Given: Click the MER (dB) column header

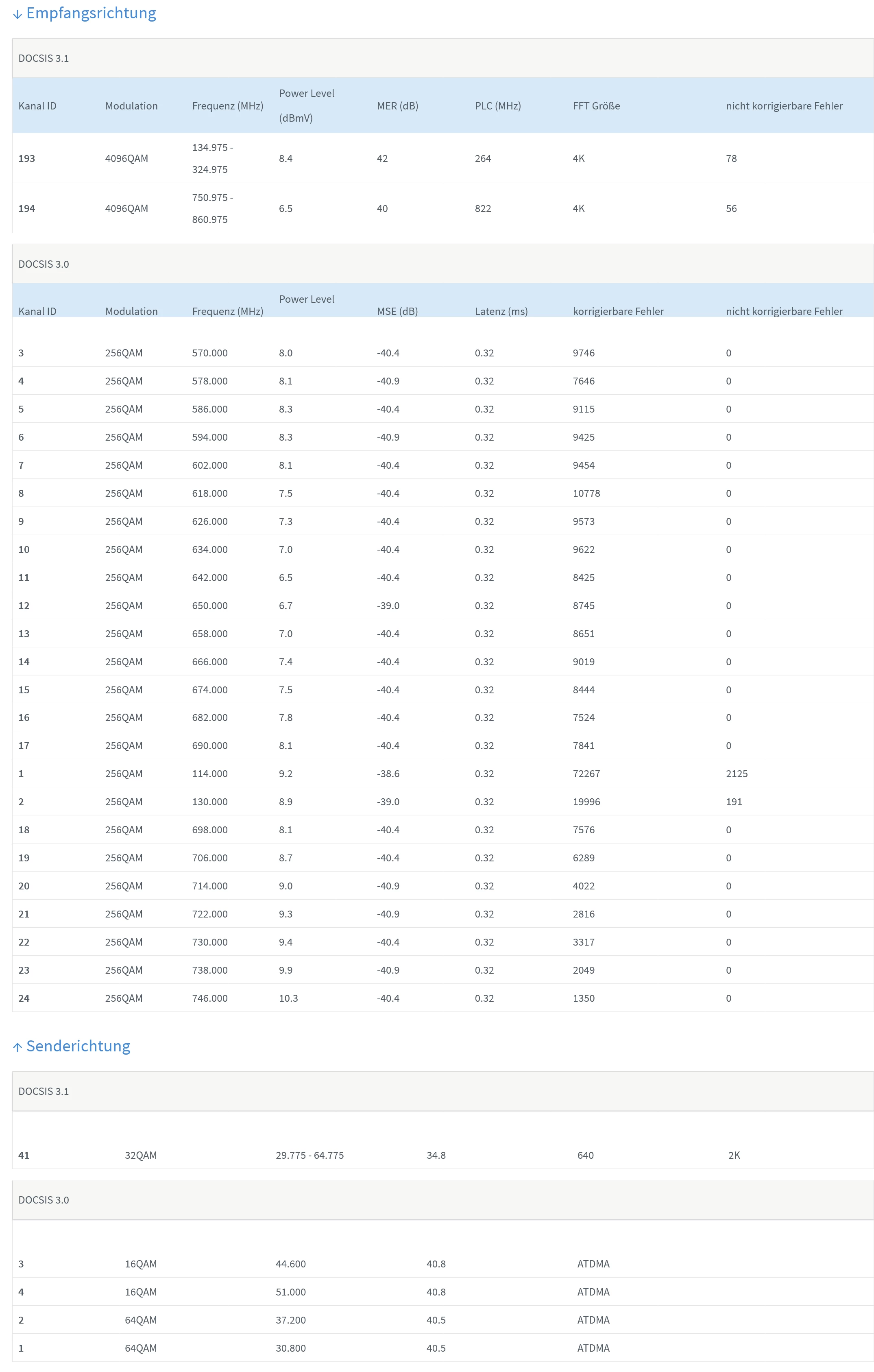Looking at the screenshot, I should [397, 105].
